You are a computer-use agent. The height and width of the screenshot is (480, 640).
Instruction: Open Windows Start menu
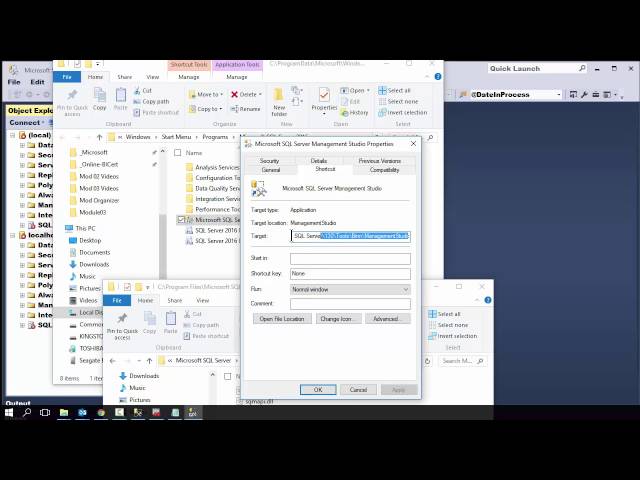[x=9, y=413]
